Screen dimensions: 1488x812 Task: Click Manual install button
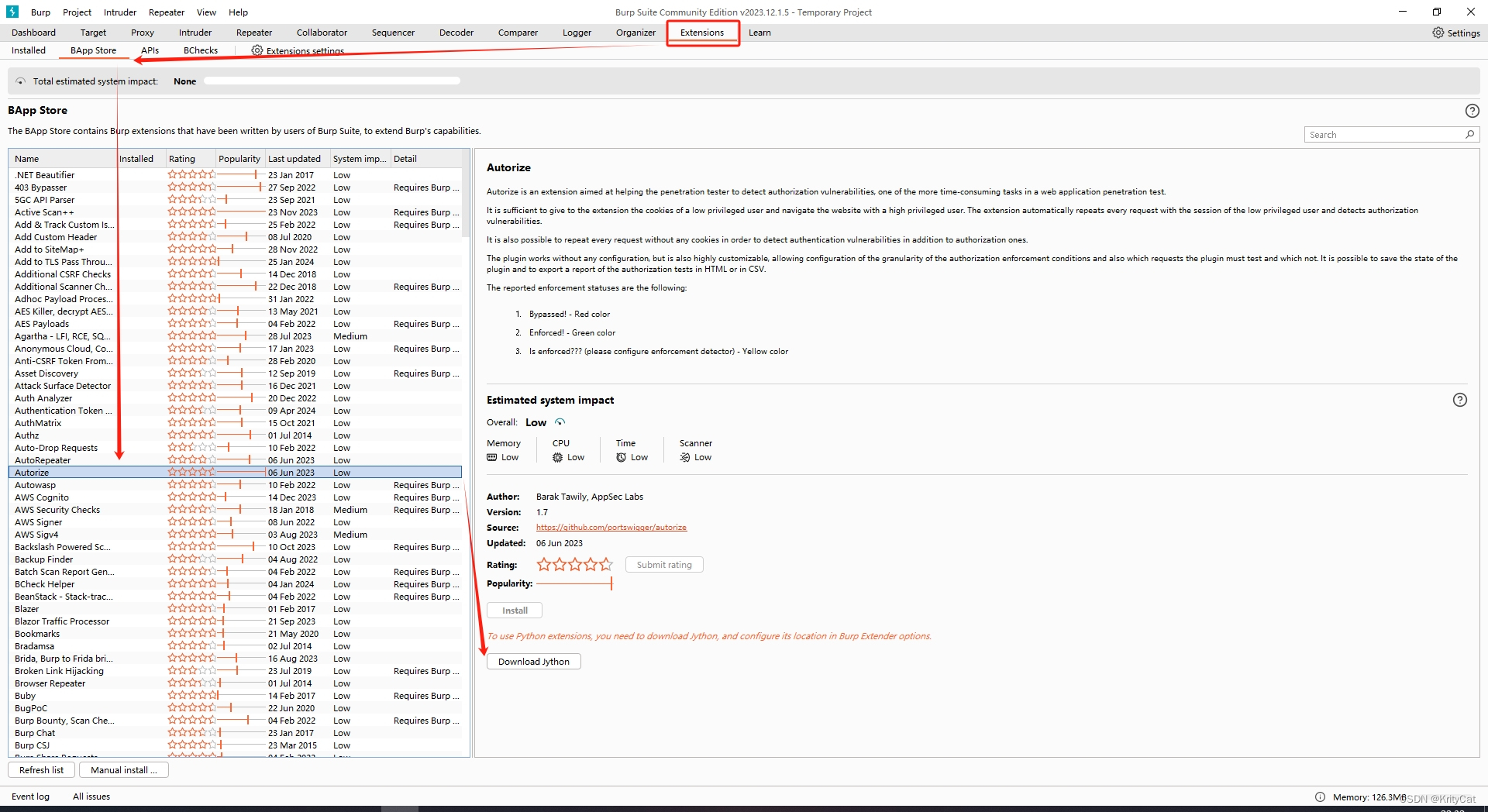[x=123, y=770]
